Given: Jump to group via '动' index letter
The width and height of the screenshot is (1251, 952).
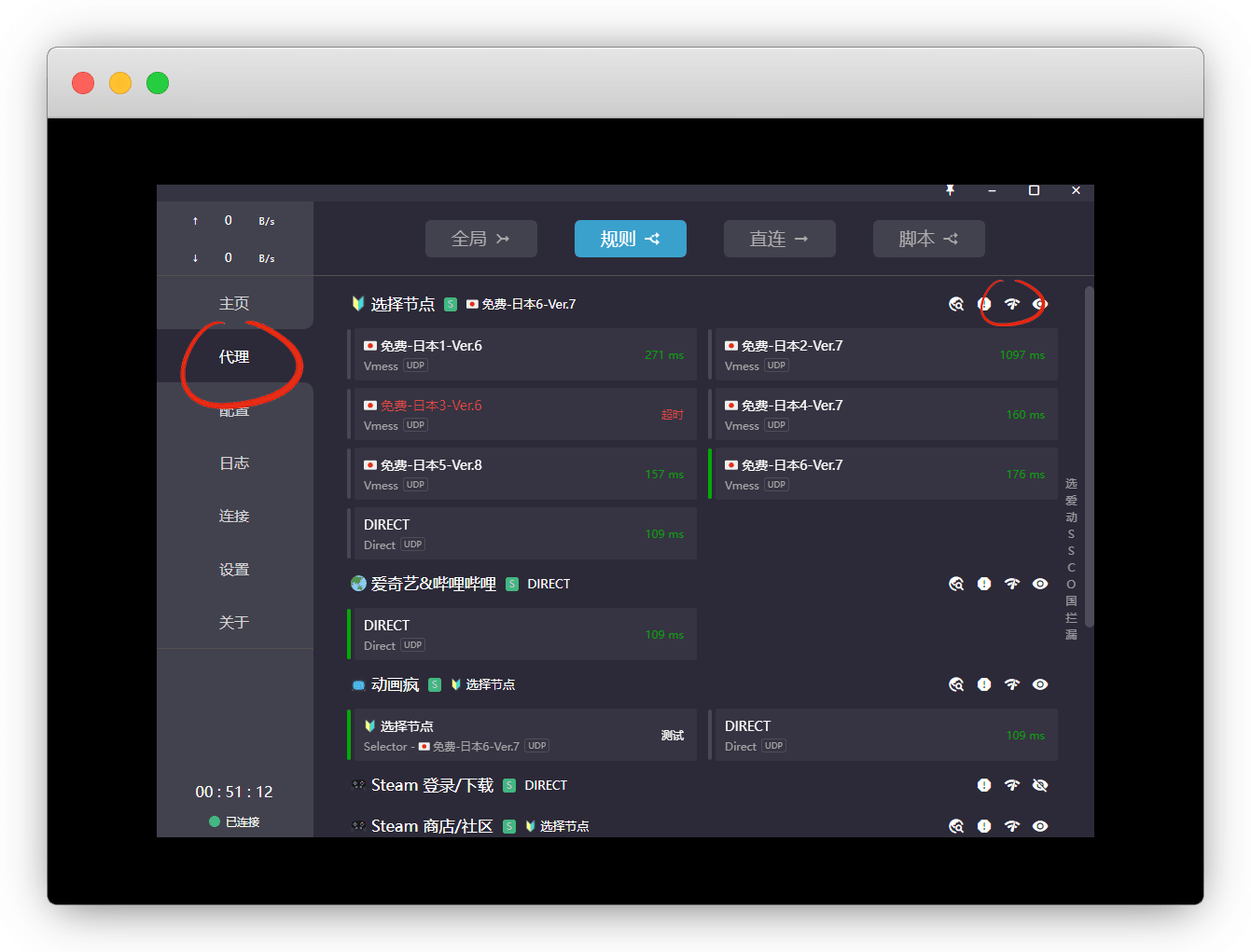Looking at the screenshot, I should click(x=1071, y=517).
